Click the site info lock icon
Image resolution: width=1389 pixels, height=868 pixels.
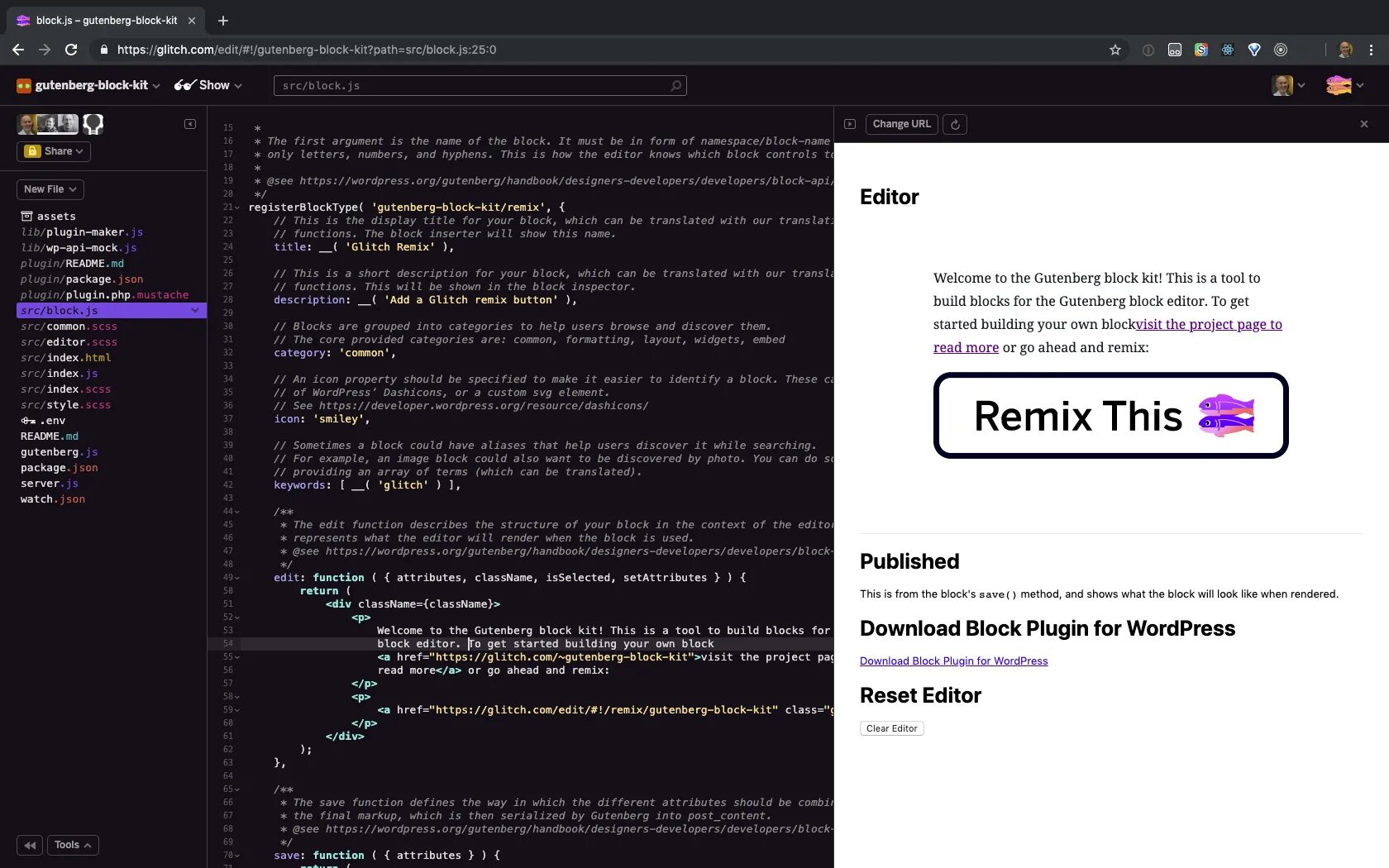click(x=103, y=50)
